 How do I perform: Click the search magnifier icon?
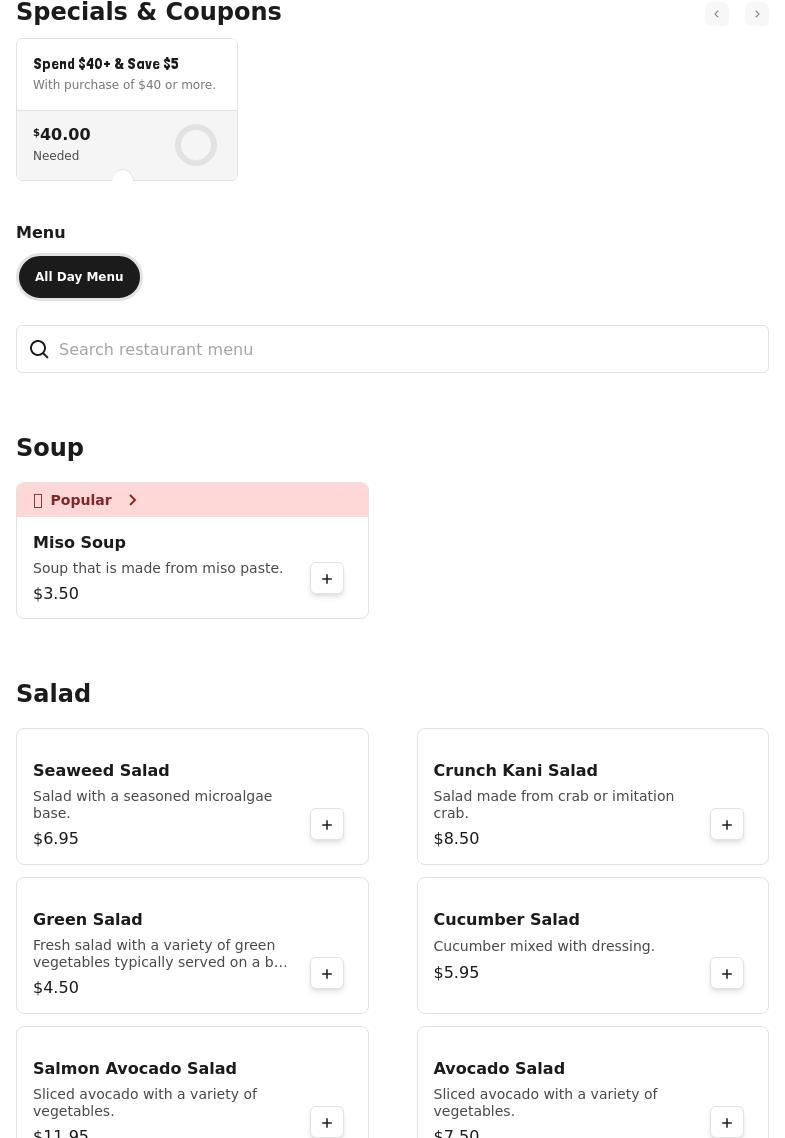(x=39, y=349)
